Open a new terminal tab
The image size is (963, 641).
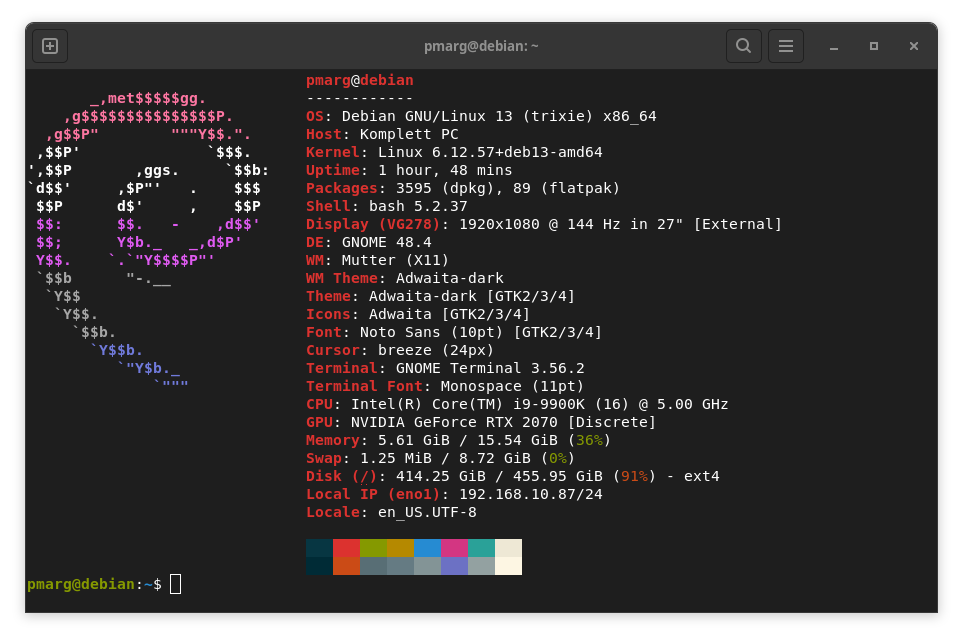pyautogui.click(x=50, y=46)
